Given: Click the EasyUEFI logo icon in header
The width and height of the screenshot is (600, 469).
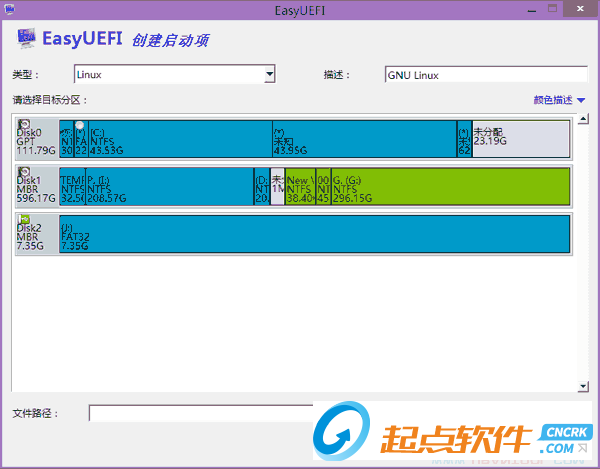Looking at the screenshot, I should tap(26, 38).
